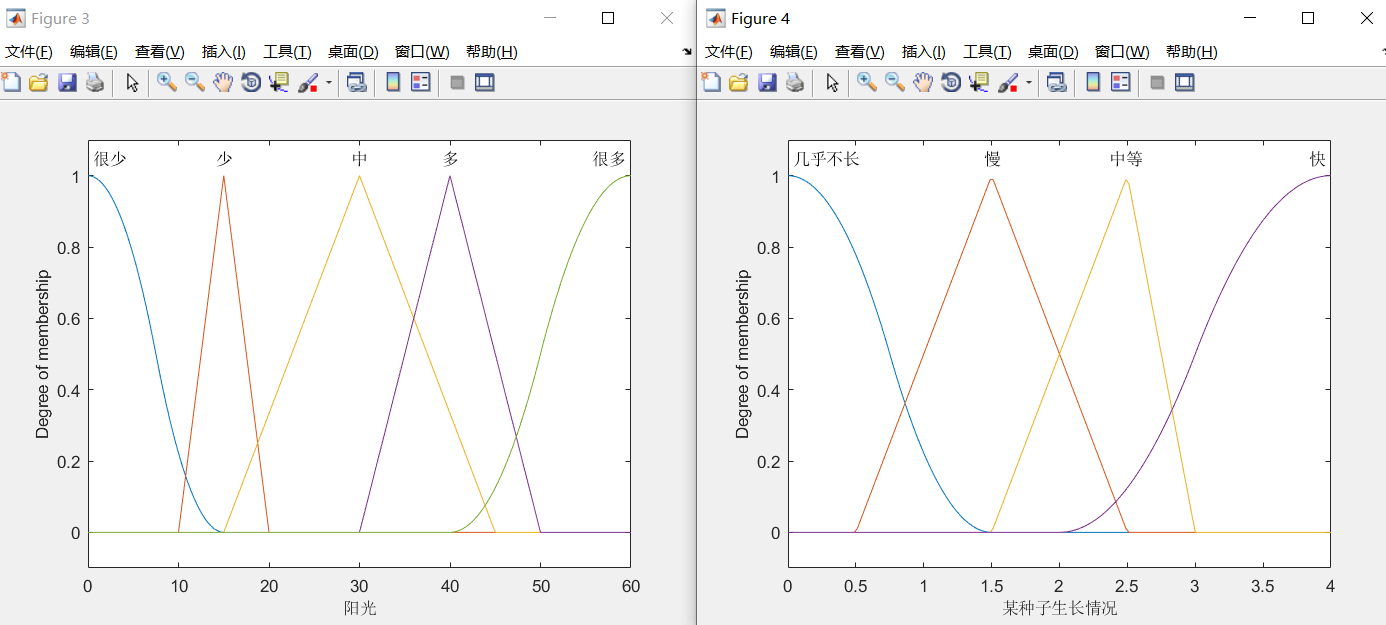The height and width of the screenshot is (625, 1386).
Task: Click the 很少 label in Figure 3 plot
Action: point(110,159)
